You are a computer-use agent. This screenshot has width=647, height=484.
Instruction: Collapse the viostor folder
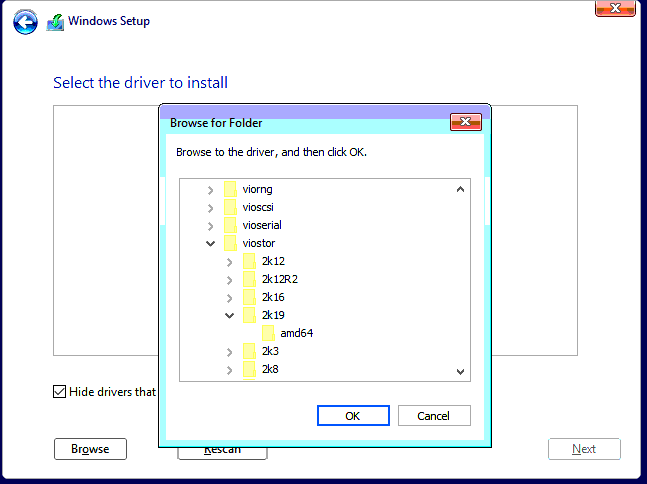click(x=210, y=243)
